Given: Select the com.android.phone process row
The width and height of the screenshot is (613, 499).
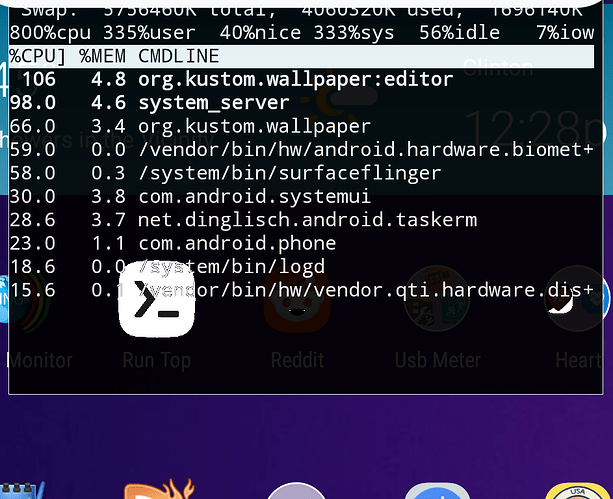Looking at the screenshot, I should coord(301,243).
